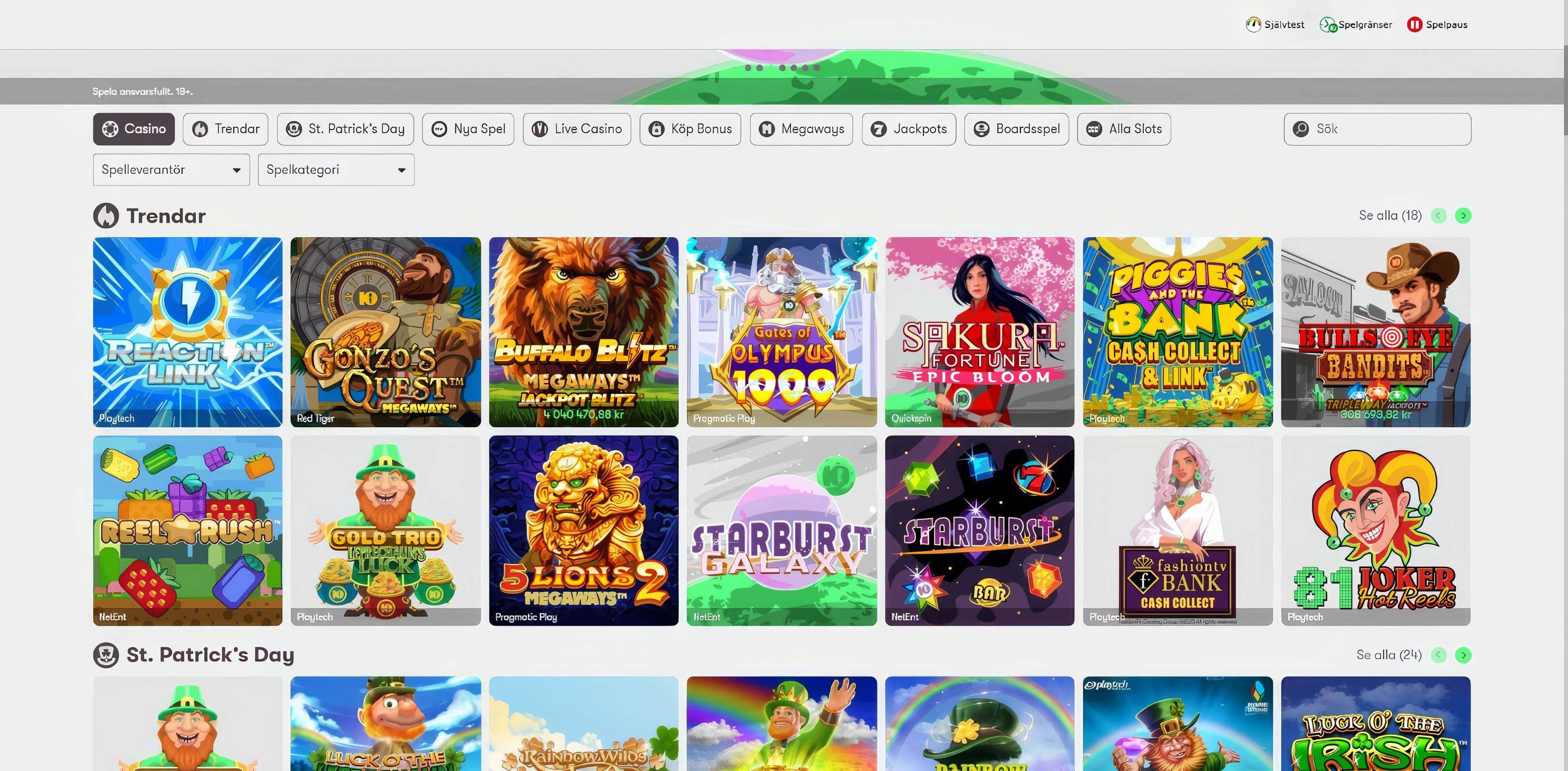Screen dimensions: 1568x771
Task: Click the Trendar flame heading icon
Action: click(106, 216)
